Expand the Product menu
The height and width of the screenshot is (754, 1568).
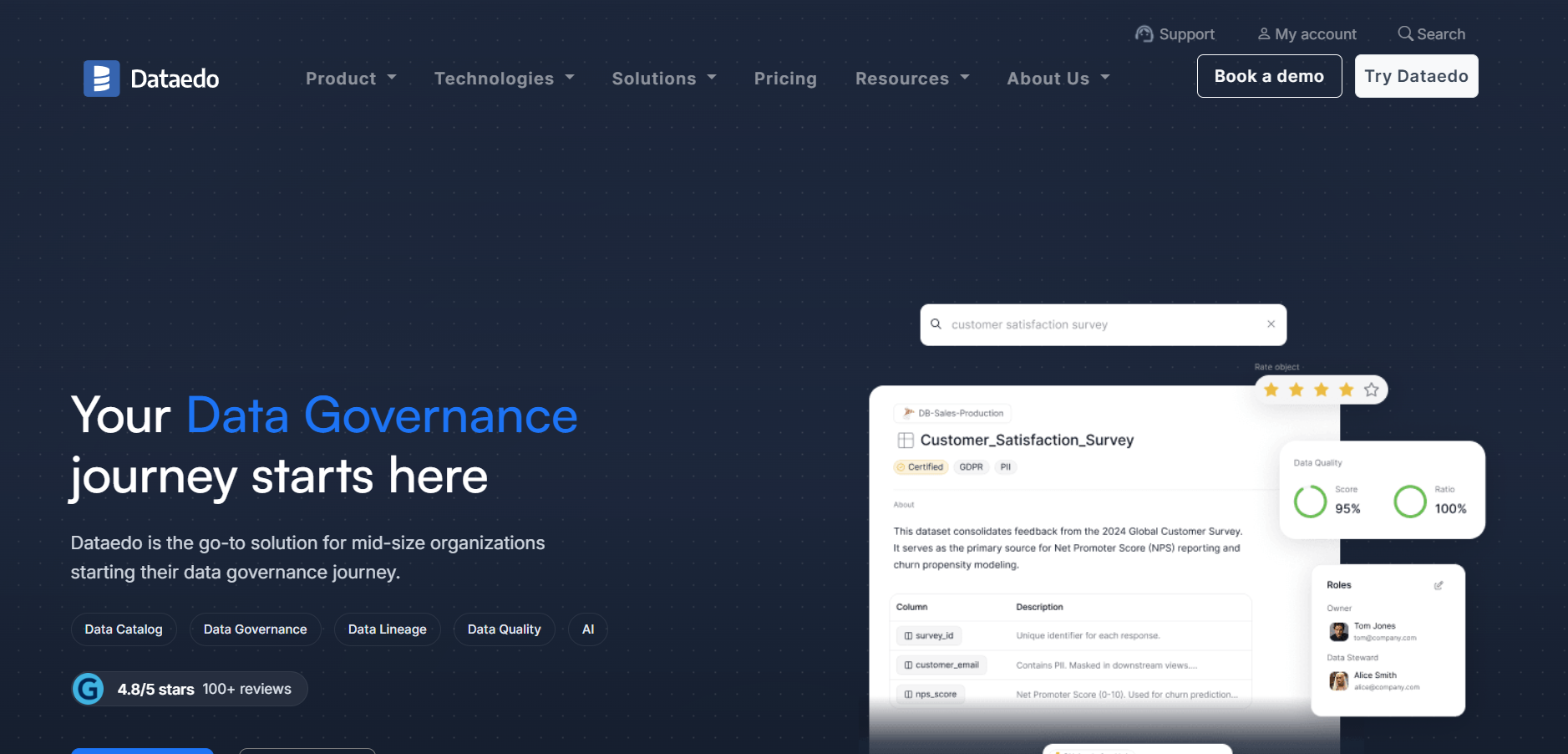tap(351, 79)
